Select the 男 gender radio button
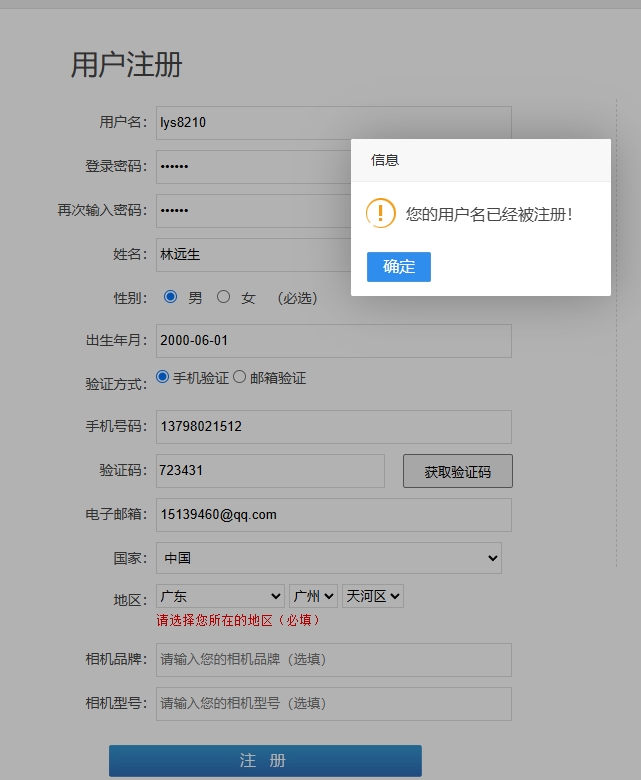The height and width of the screenshot is (780, 641). pos(171,297)
